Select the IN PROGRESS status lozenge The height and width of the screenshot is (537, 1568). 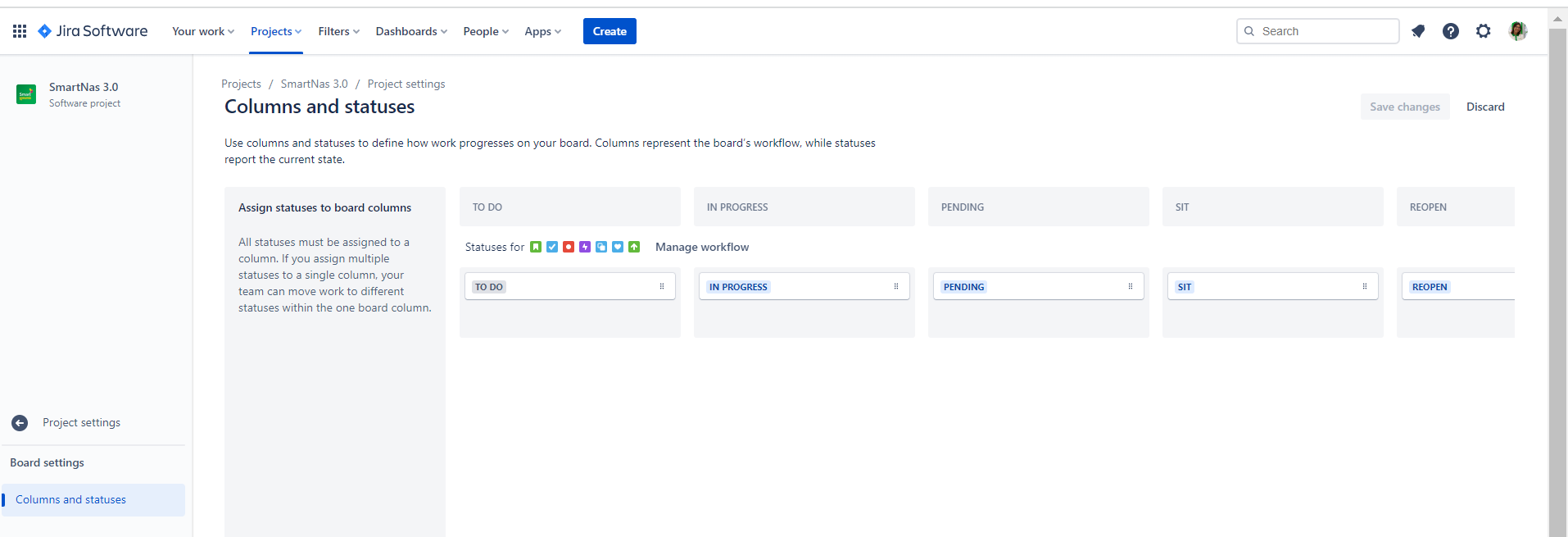pos(738,287)
